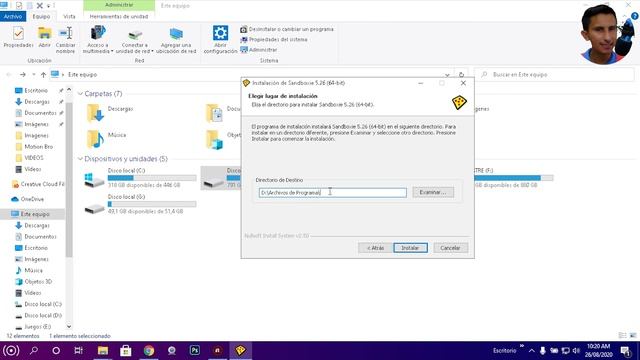
Task: Open Abrir configuración gear icon
Action: click(x=220, y=40)
